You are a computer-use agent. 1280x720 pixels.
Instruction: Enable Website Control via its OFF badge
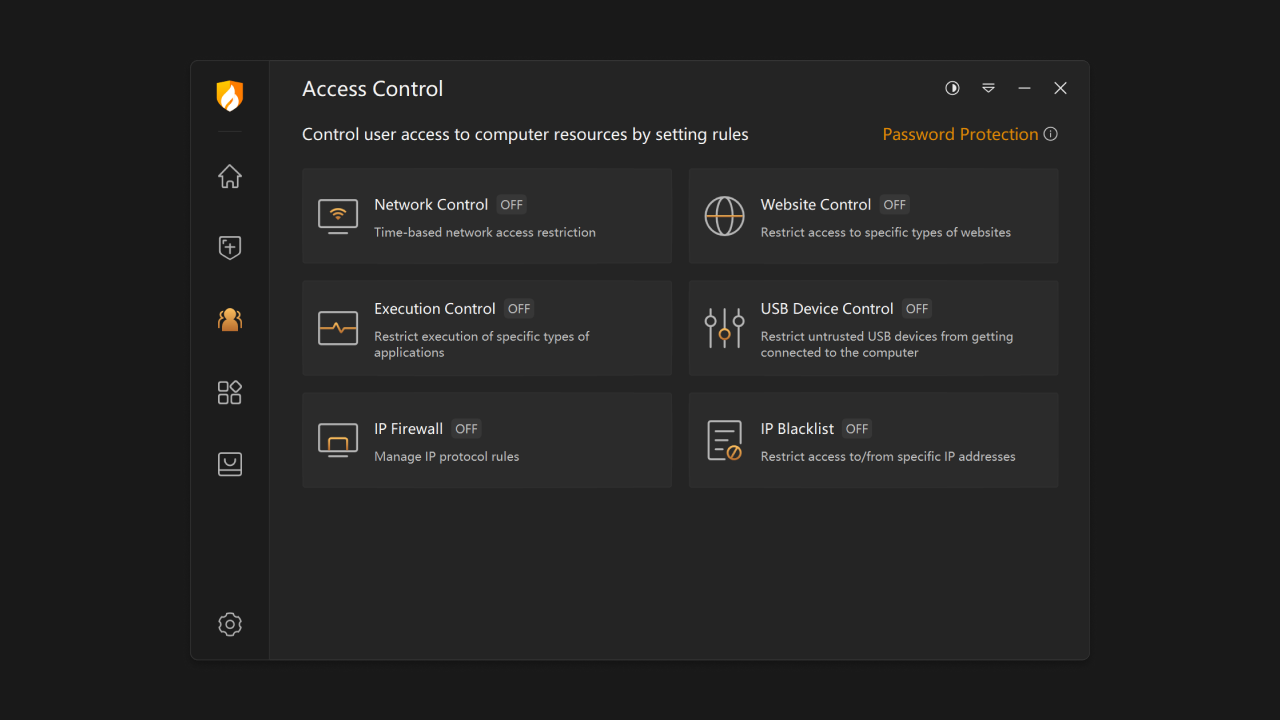point(894,204)
